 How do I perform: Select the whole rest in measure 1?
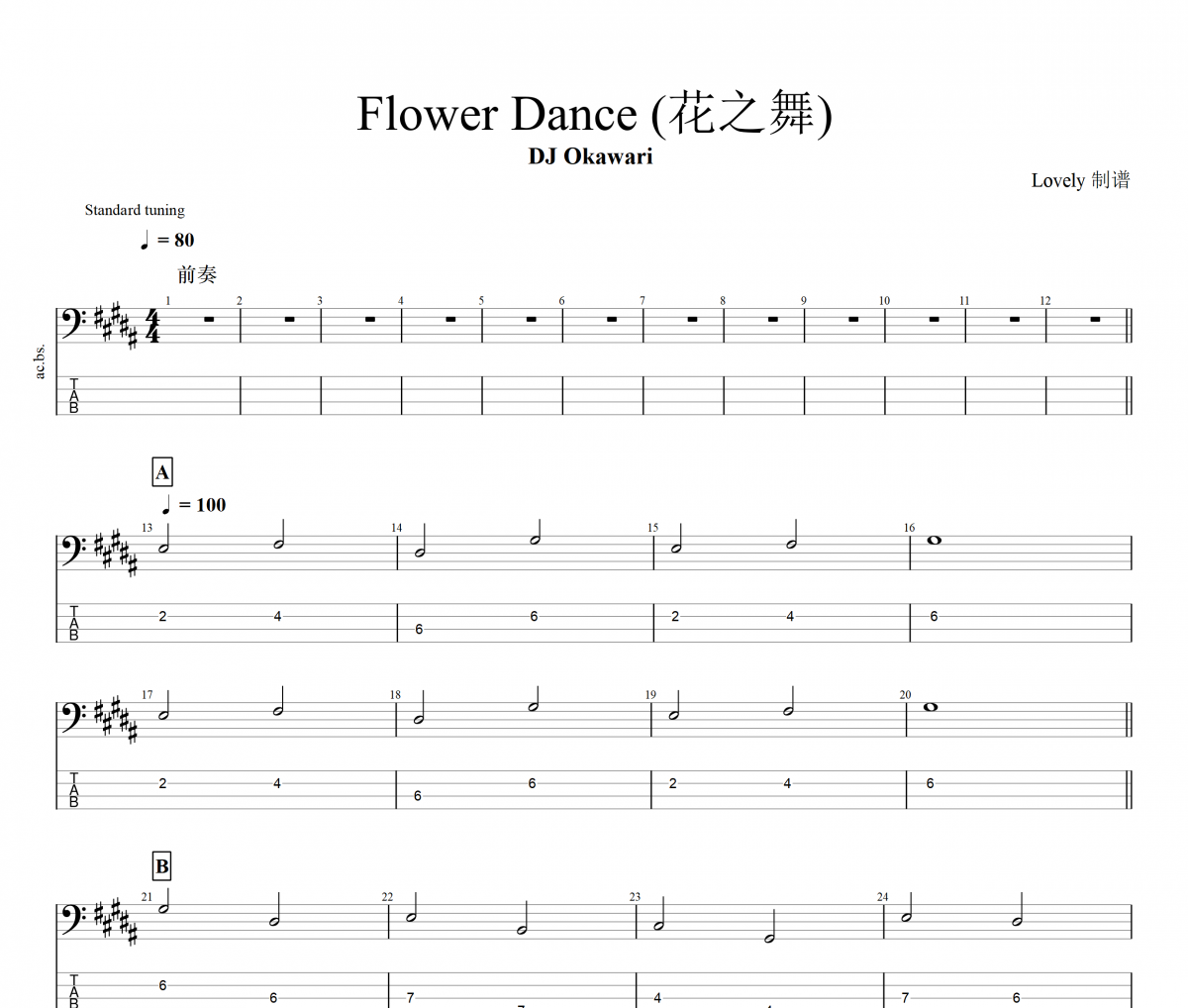pos(209,319)
